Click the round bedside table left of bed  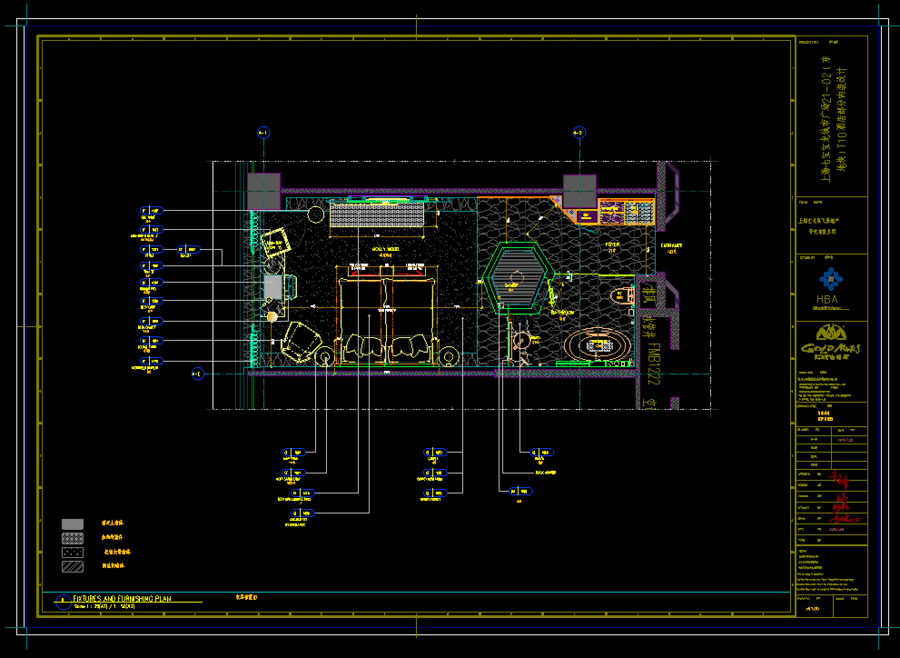tap(325, 357)
